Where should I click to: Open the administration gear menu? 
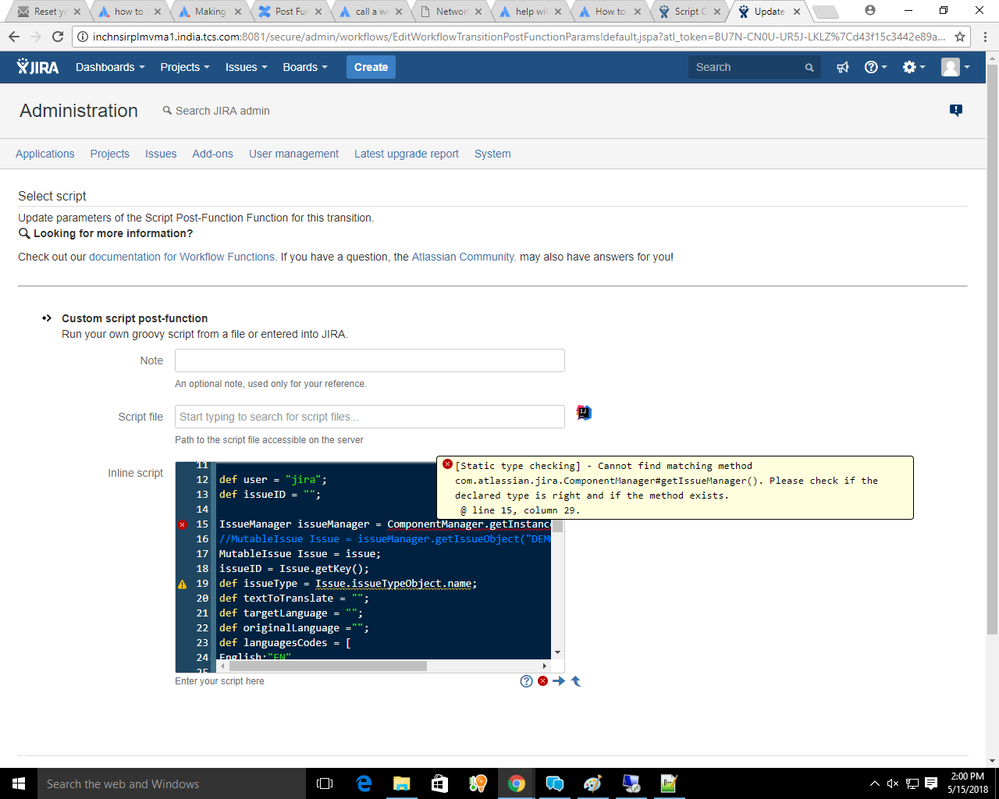pos(913,67)
